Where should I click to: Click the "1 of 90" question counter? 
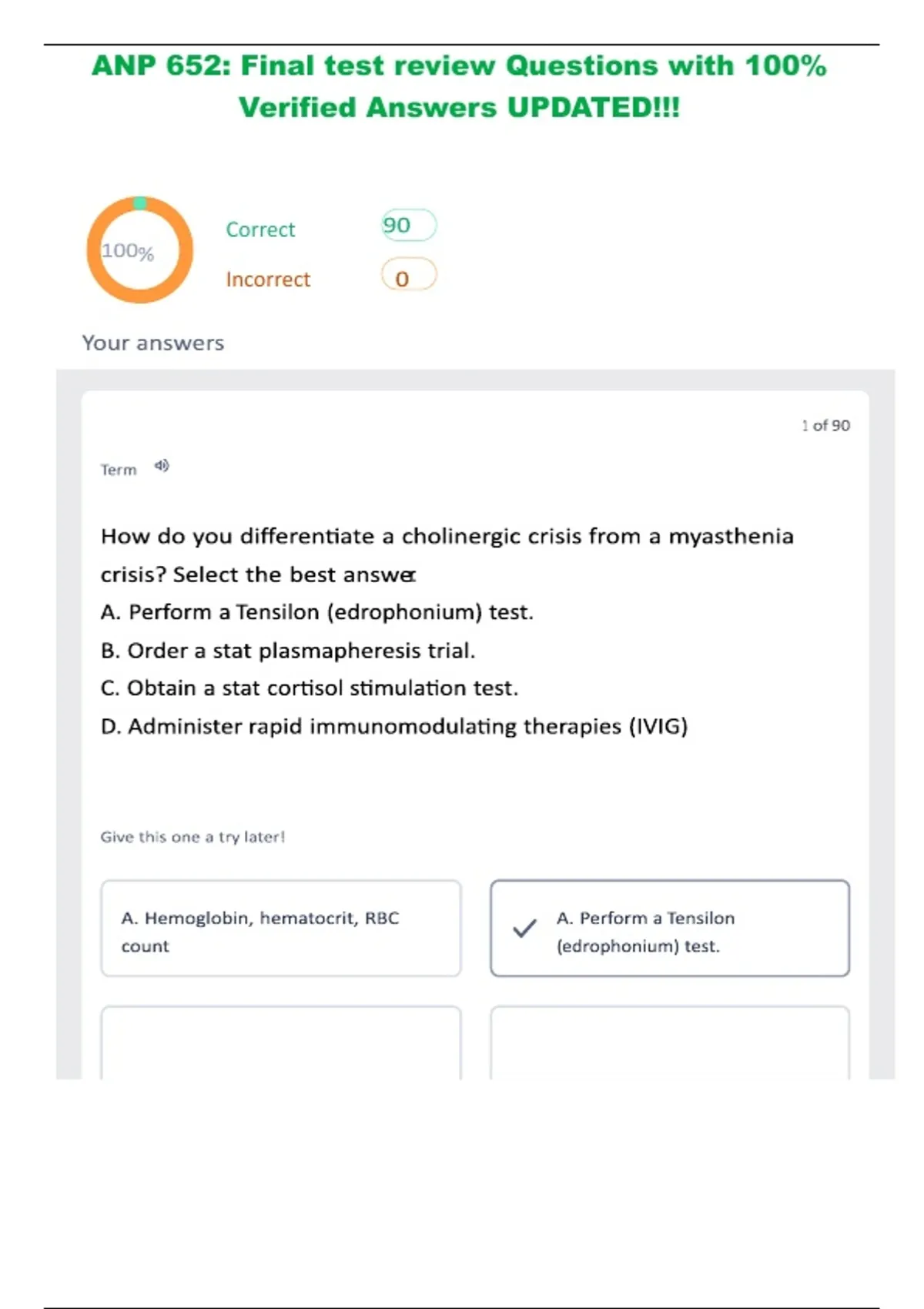[825, 425]
